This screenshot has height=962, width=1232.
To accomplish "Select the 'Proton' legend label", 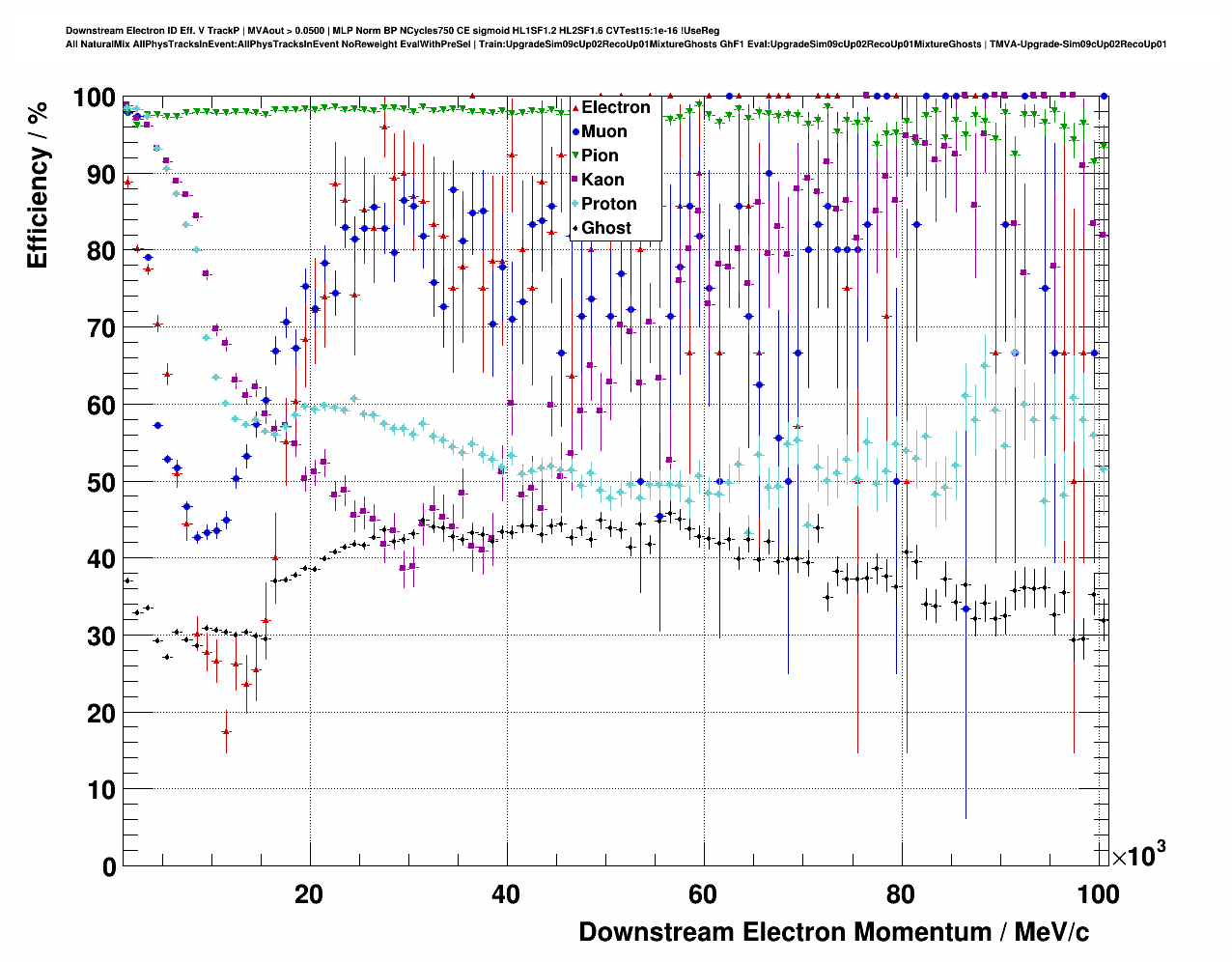I will (x=609, y=204).
